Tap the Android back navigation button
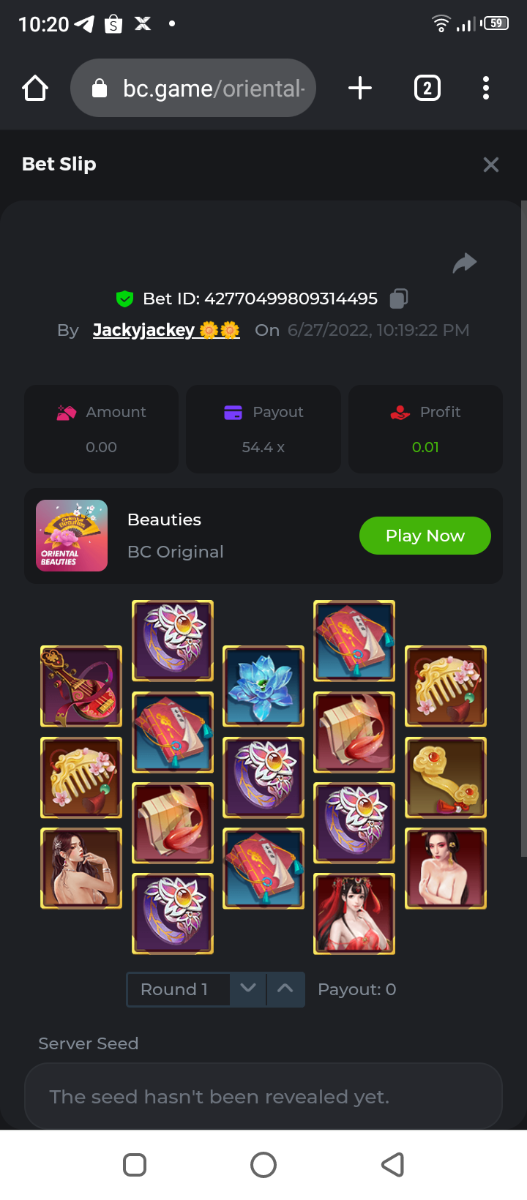 pos(393,1165)
